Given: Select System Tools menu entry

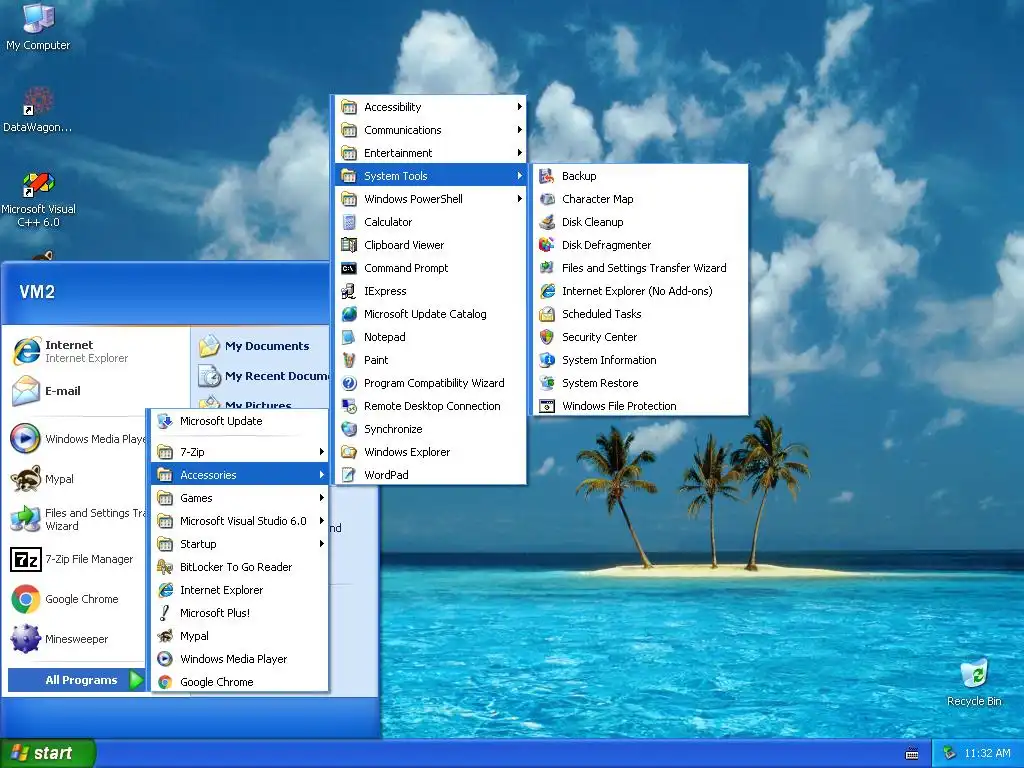Looking at the screenshot, I should [x=431, y=176].
